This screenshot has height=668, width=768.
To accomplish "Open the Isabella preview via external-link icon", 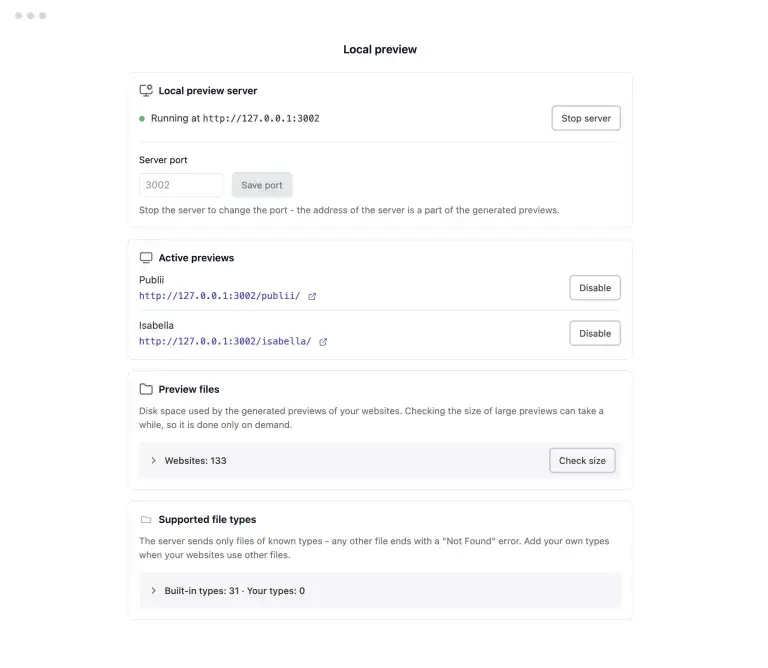I will point(323,342).
